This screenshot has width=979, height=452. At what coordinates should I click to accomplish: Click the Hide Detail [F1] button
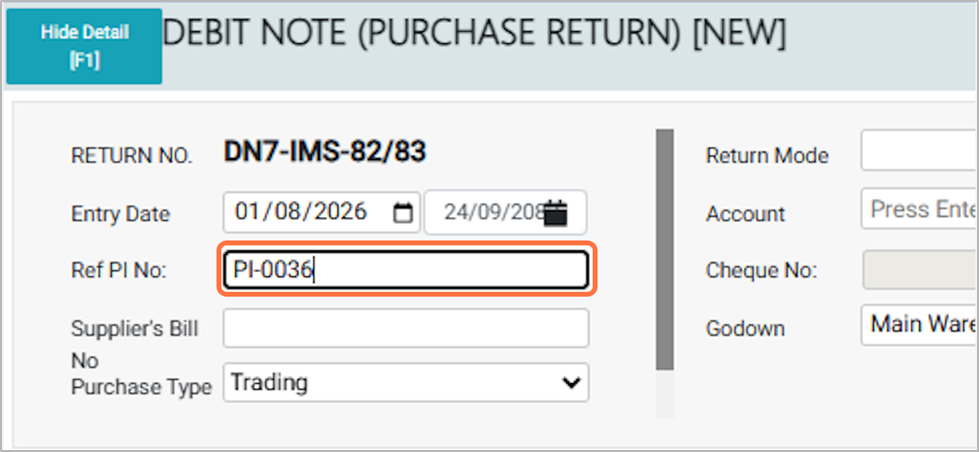click(84, 46)
